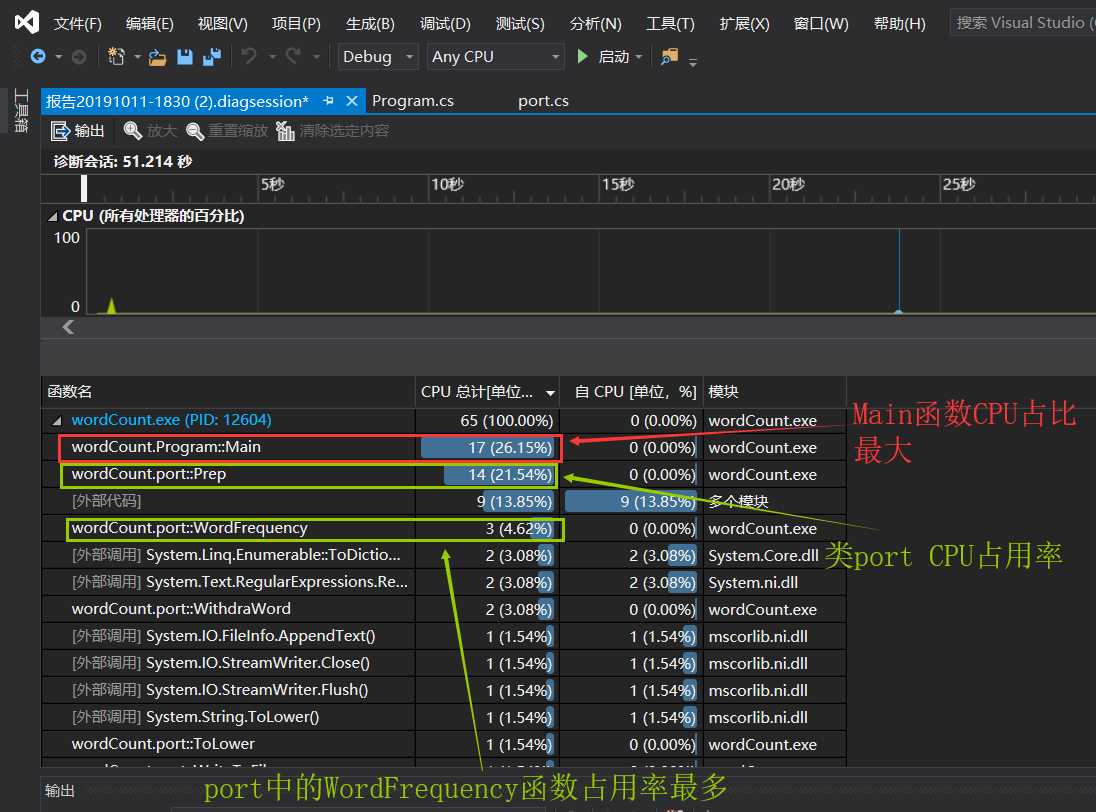Open the 工具(T) menu
Image resolution: width=1096 pixels, height=812 pixels.
[x=670, y=24]
